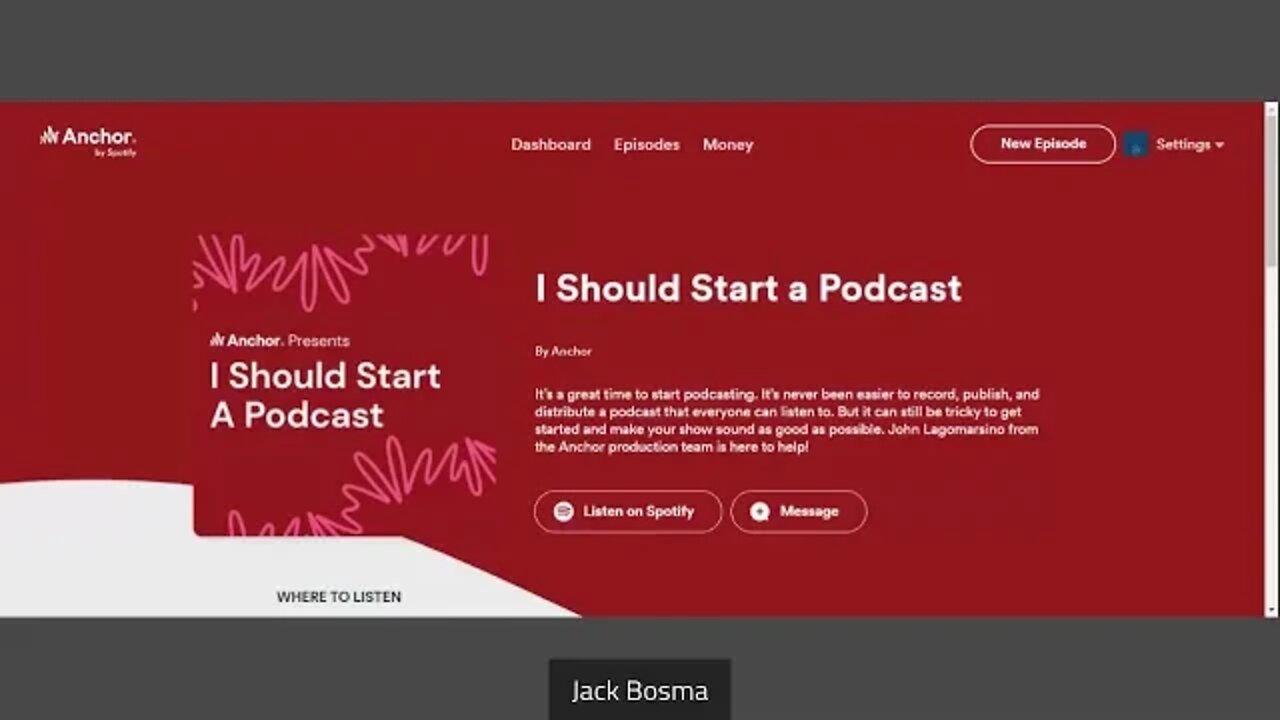Click the Jack Bosma name label
Viewport: 1280px width, 720px height.
point(640,690)
